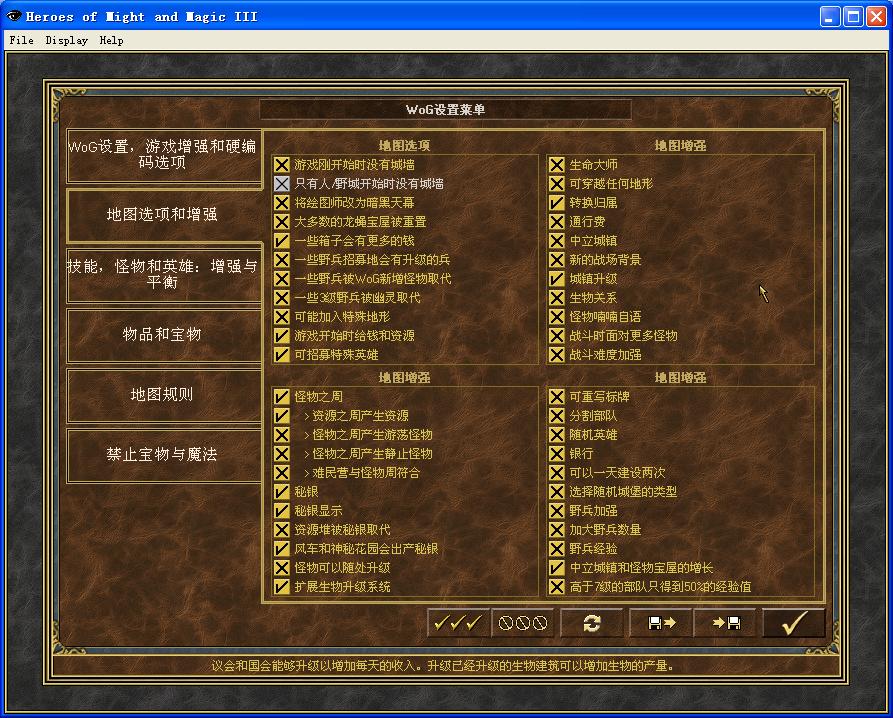
Task: Toggle 高于7级的部队只得到50%的经验值
Action: coord(556,587)
